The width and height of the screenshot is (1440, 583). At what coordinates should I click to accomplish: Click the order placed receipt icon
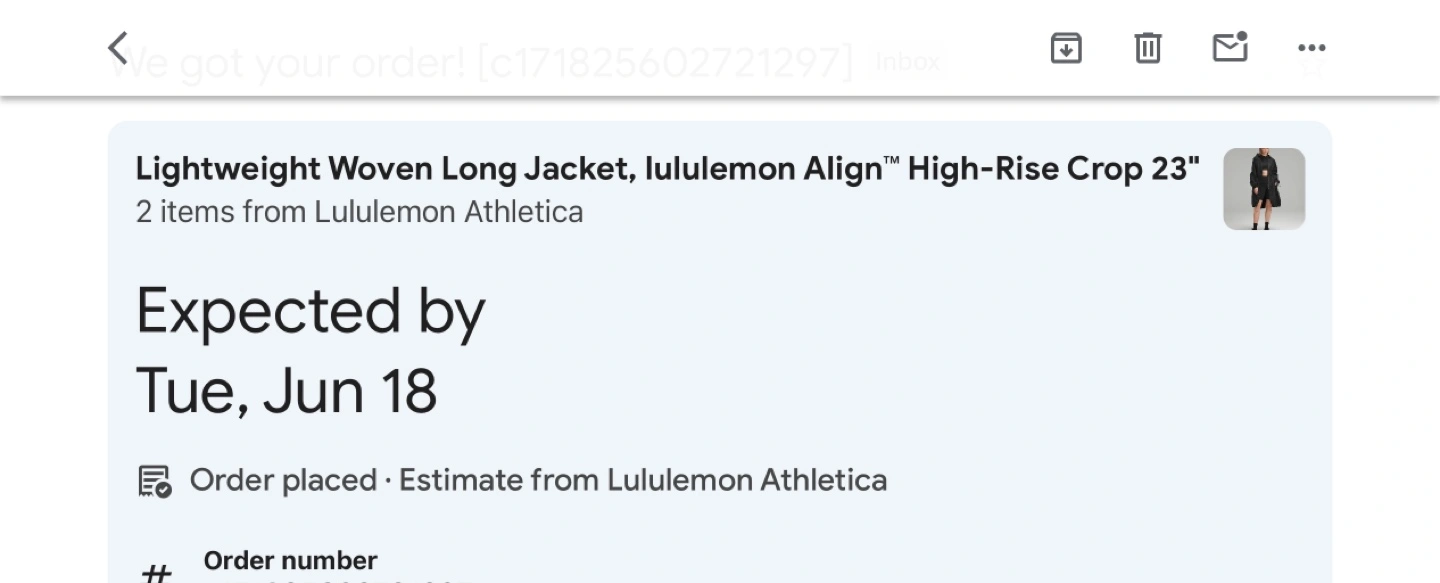pos(154,481)
